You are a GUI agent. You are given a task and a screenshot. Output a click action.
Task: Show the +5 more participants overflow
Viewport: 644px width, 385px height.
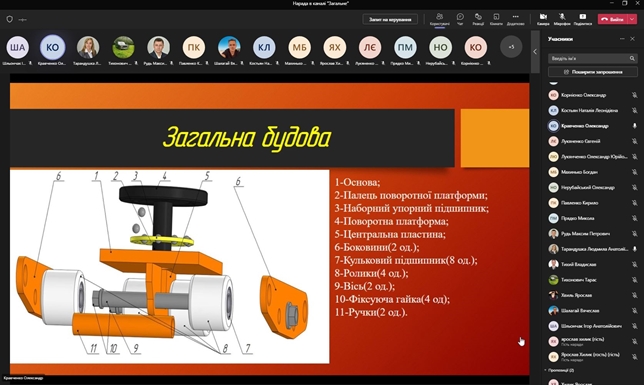pos(511,47)
